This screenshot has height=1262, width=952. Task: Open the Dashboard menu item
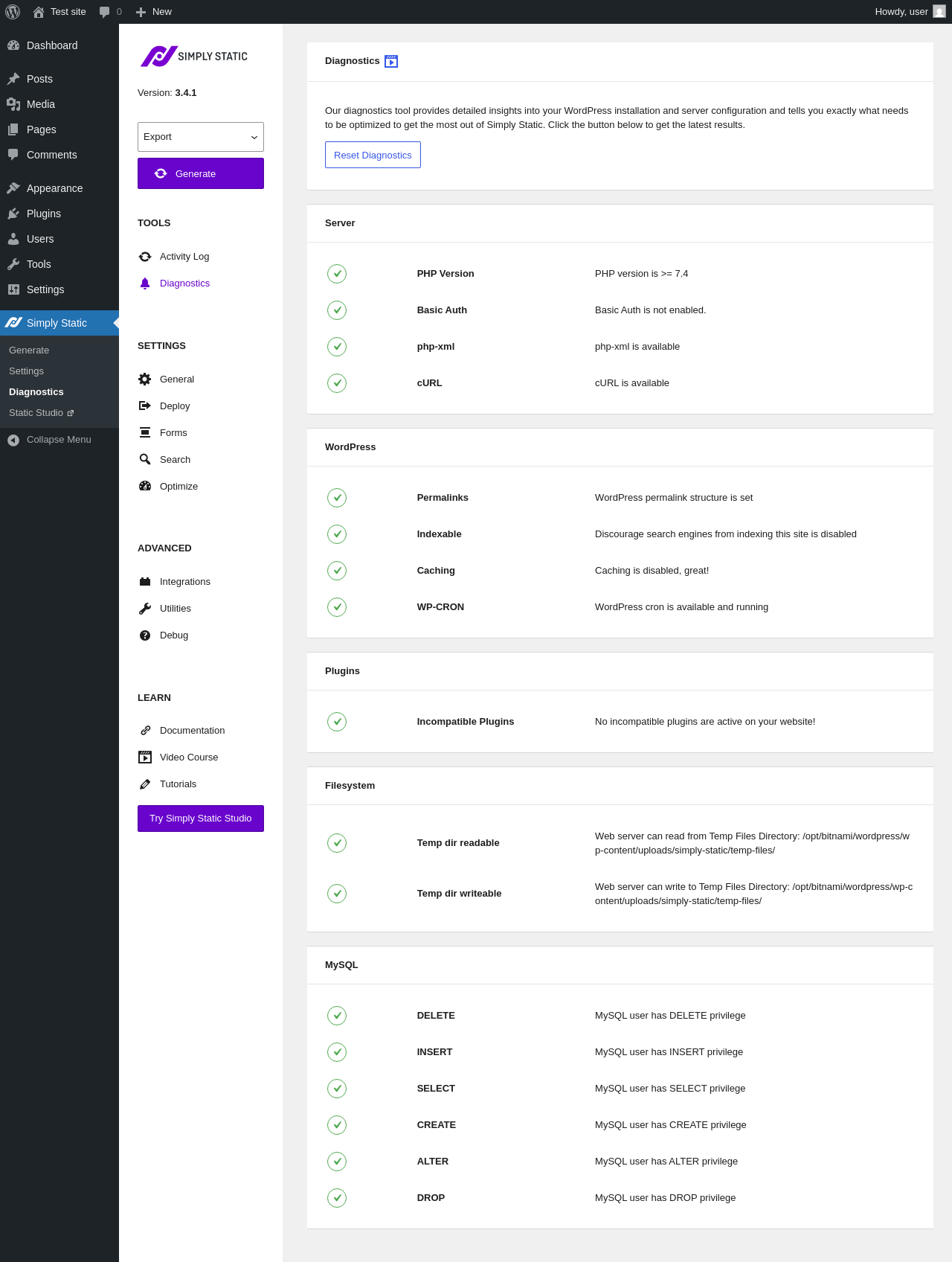(59, 45)
